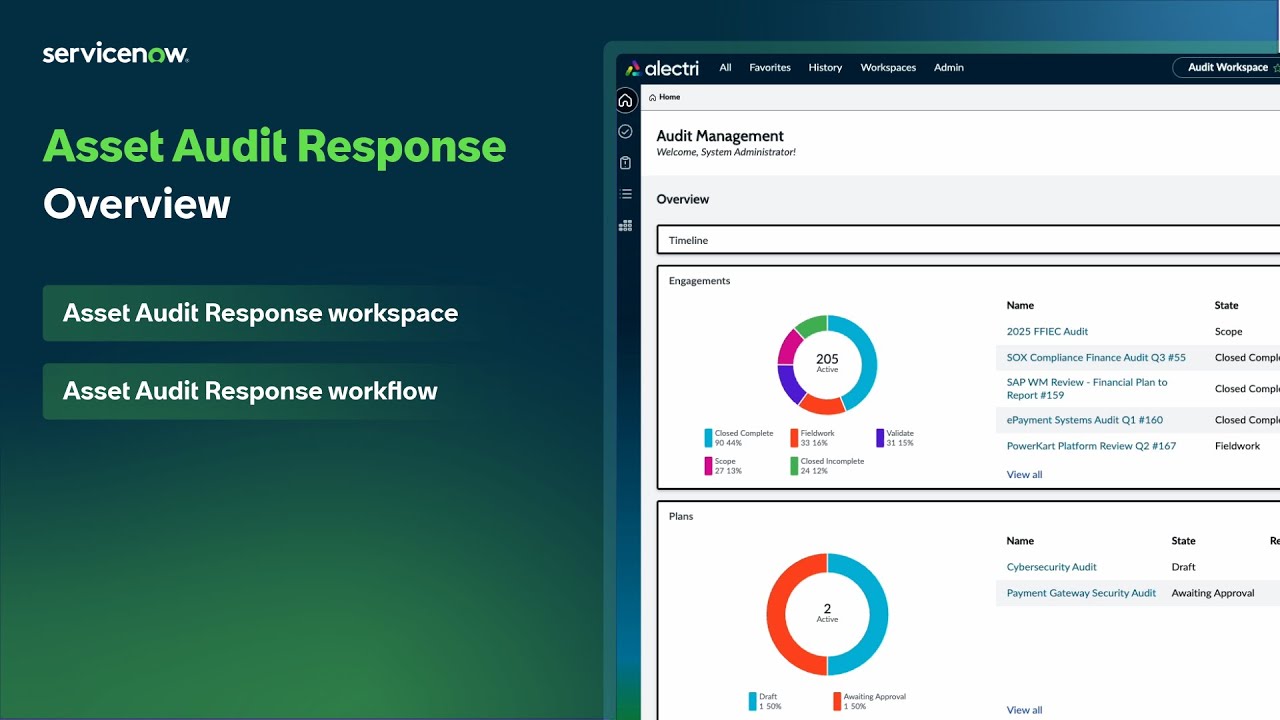Image resolution: width=1280 pixels, height=720 pixels.
Task: Select the home icon in the breadcrumb
Action: [652, 97]
